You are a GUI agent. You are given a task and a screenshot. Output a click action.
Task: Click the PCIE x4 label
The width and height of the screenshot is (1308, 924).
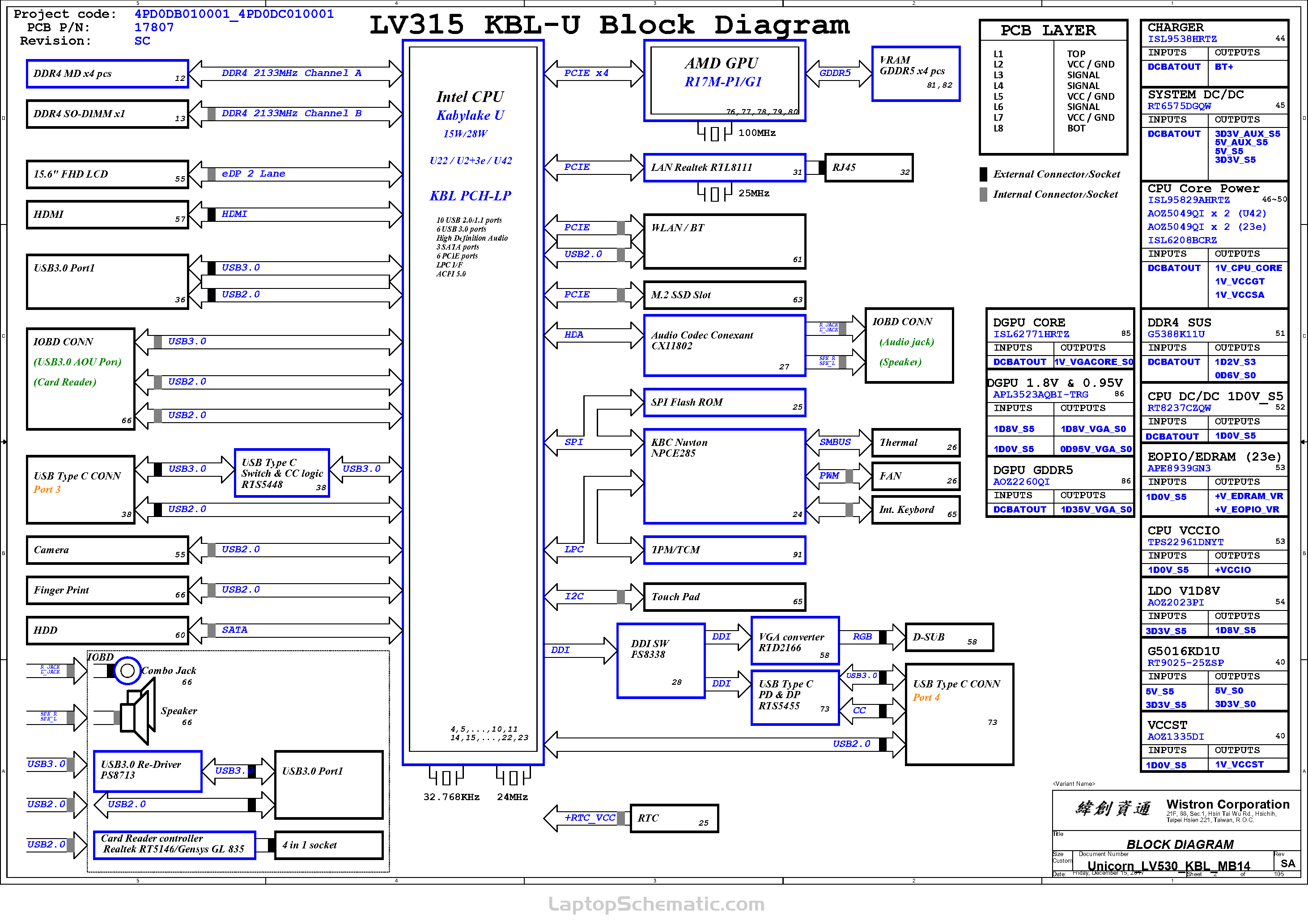click(x=586, y=73)
